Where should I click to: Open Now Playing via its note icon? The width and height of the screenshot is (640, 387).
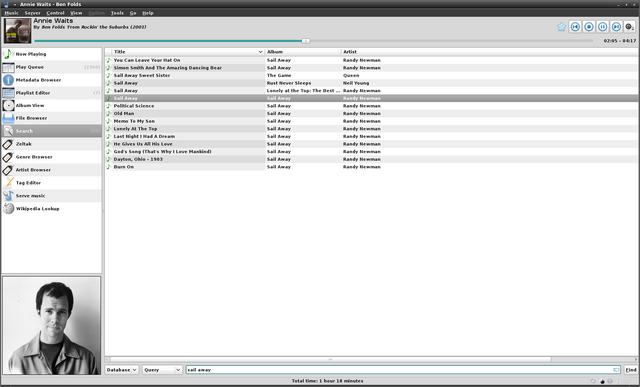[x=8, y=54]
